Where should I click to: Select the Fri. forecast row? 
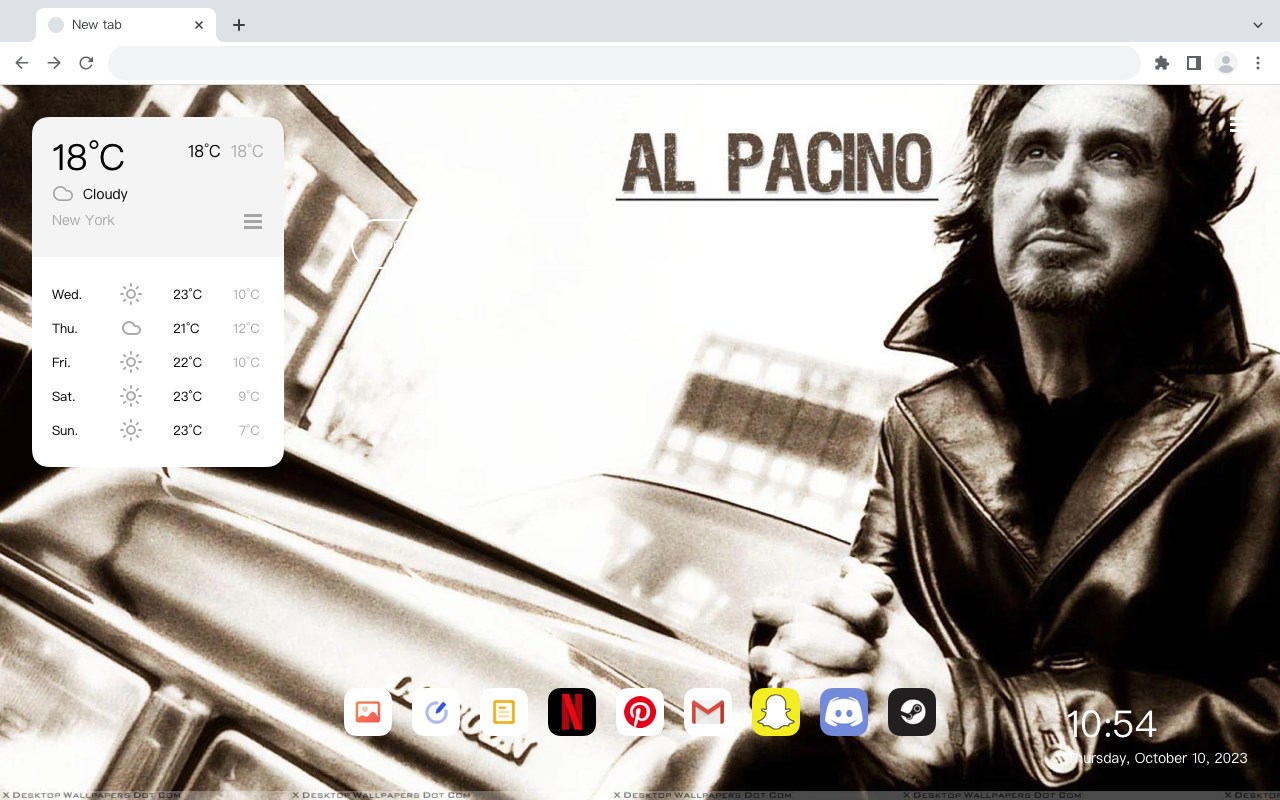point(157,362)
